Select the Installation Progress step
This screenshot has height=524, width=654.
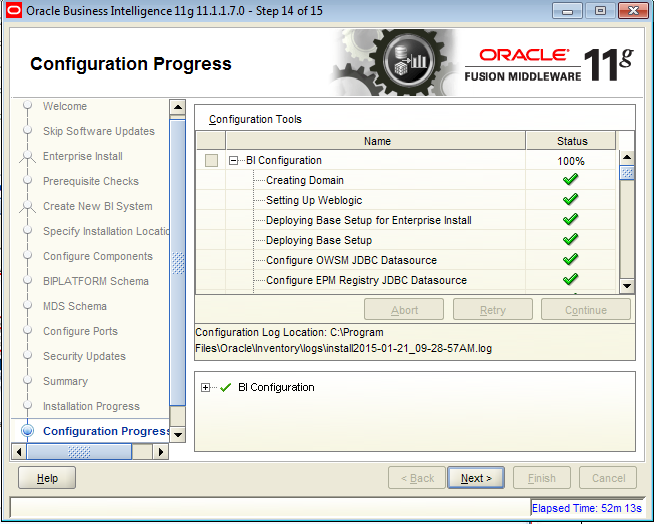tap(91, 406)
